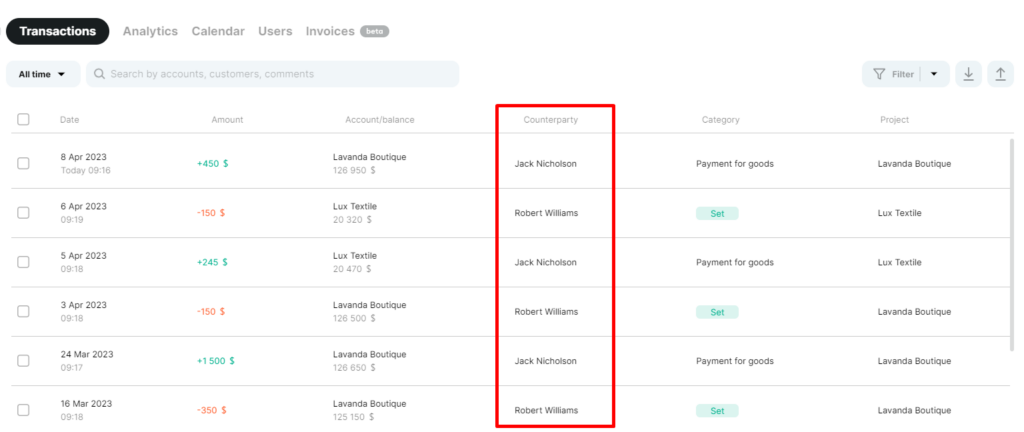Click the download arrow icon
Image resolution: width=1024 pixels, height=432 pixels.
(x=968, y=74)
